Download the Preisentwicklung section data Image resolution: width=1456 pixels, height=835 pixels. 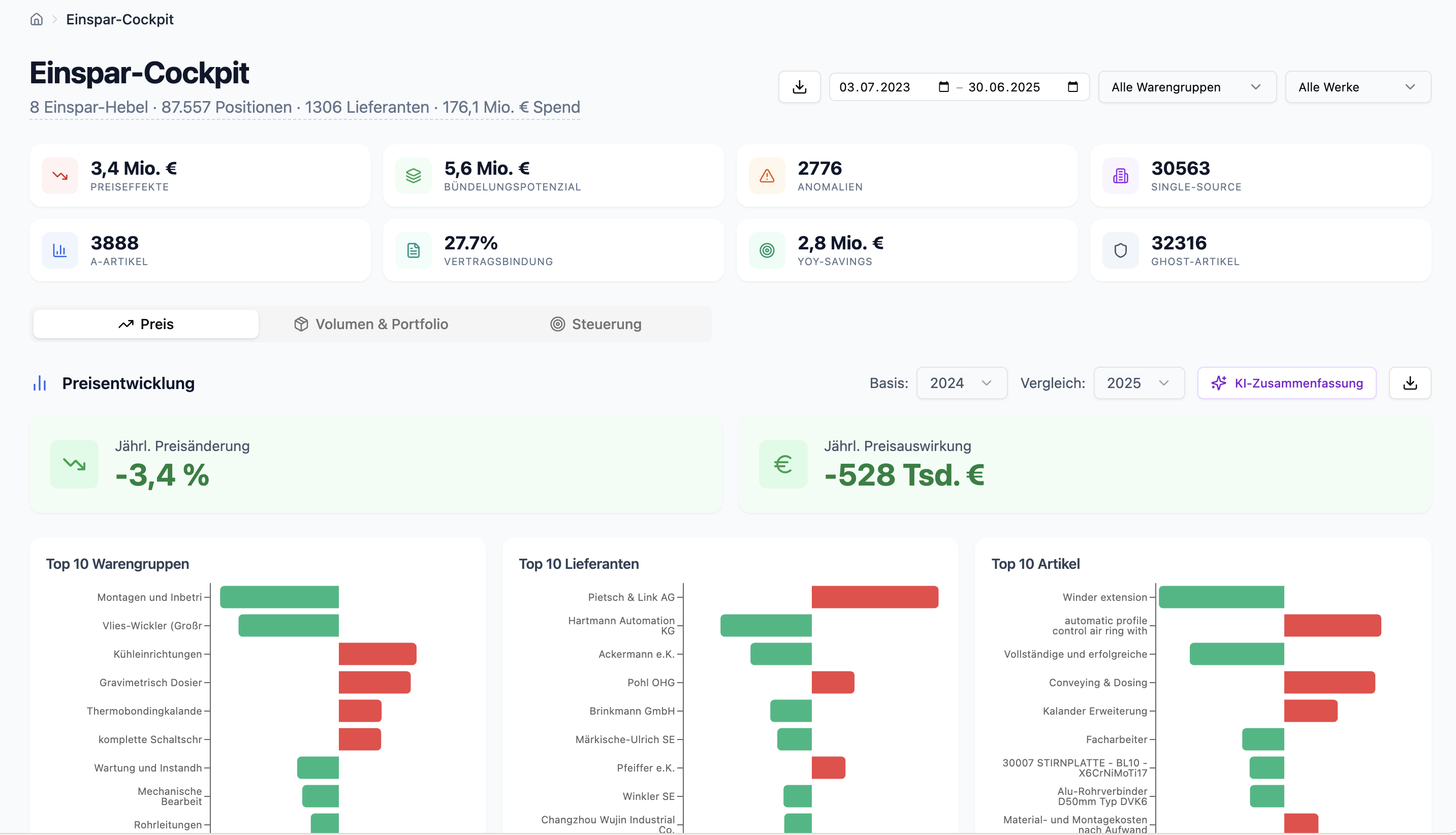coord(1410,383)
